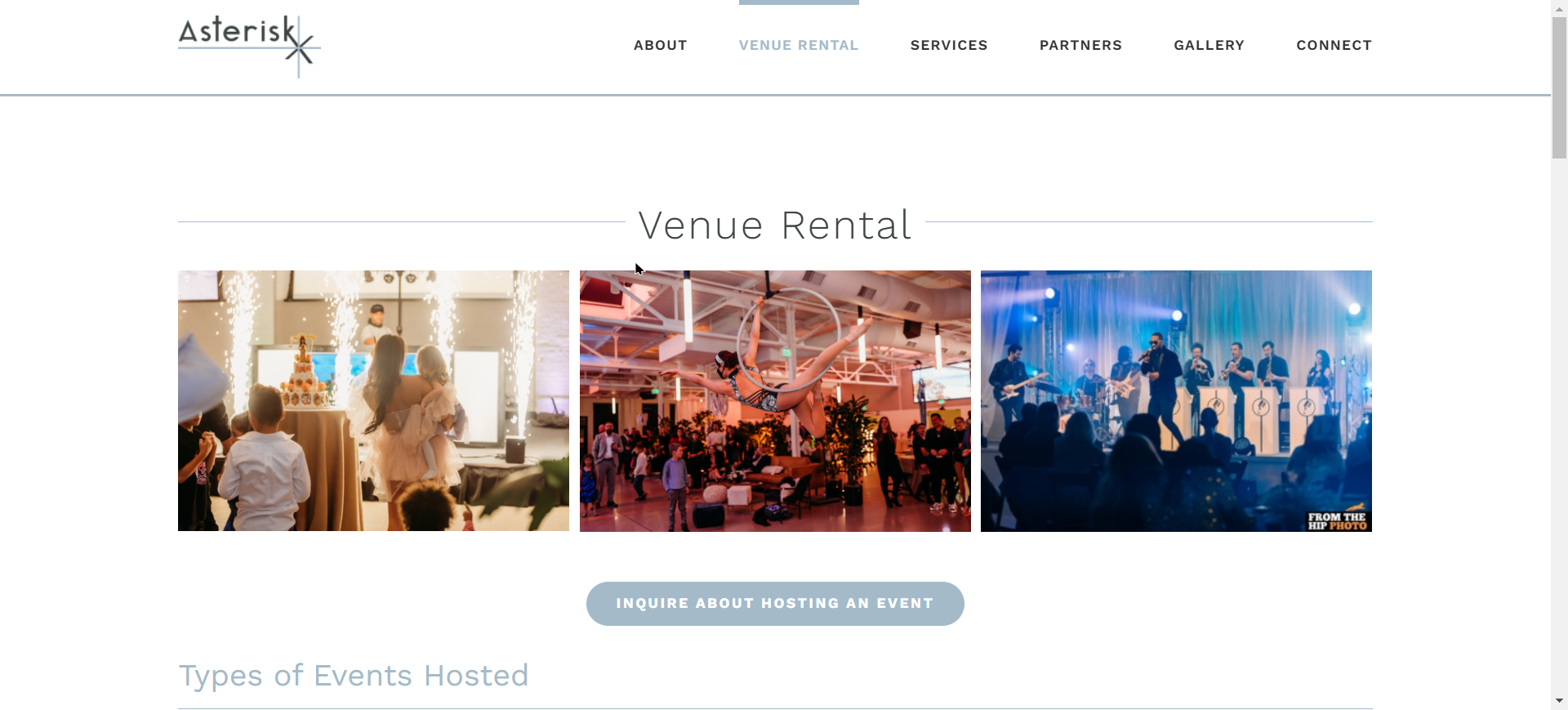Select the Venue Rental nav tab

tap(799, 46)
